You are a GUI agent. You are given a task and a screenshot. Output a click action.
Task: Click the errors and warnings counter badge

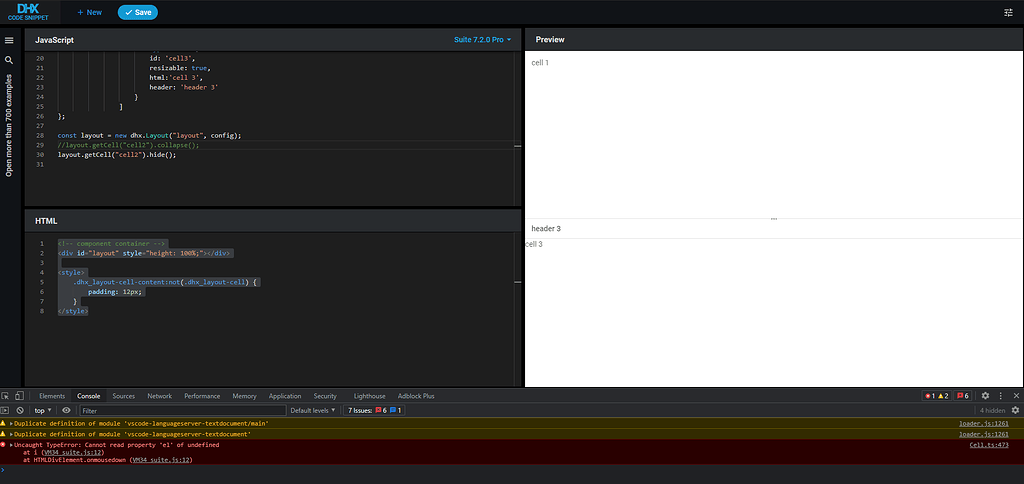pyautogui.click(x=936, y=396)
